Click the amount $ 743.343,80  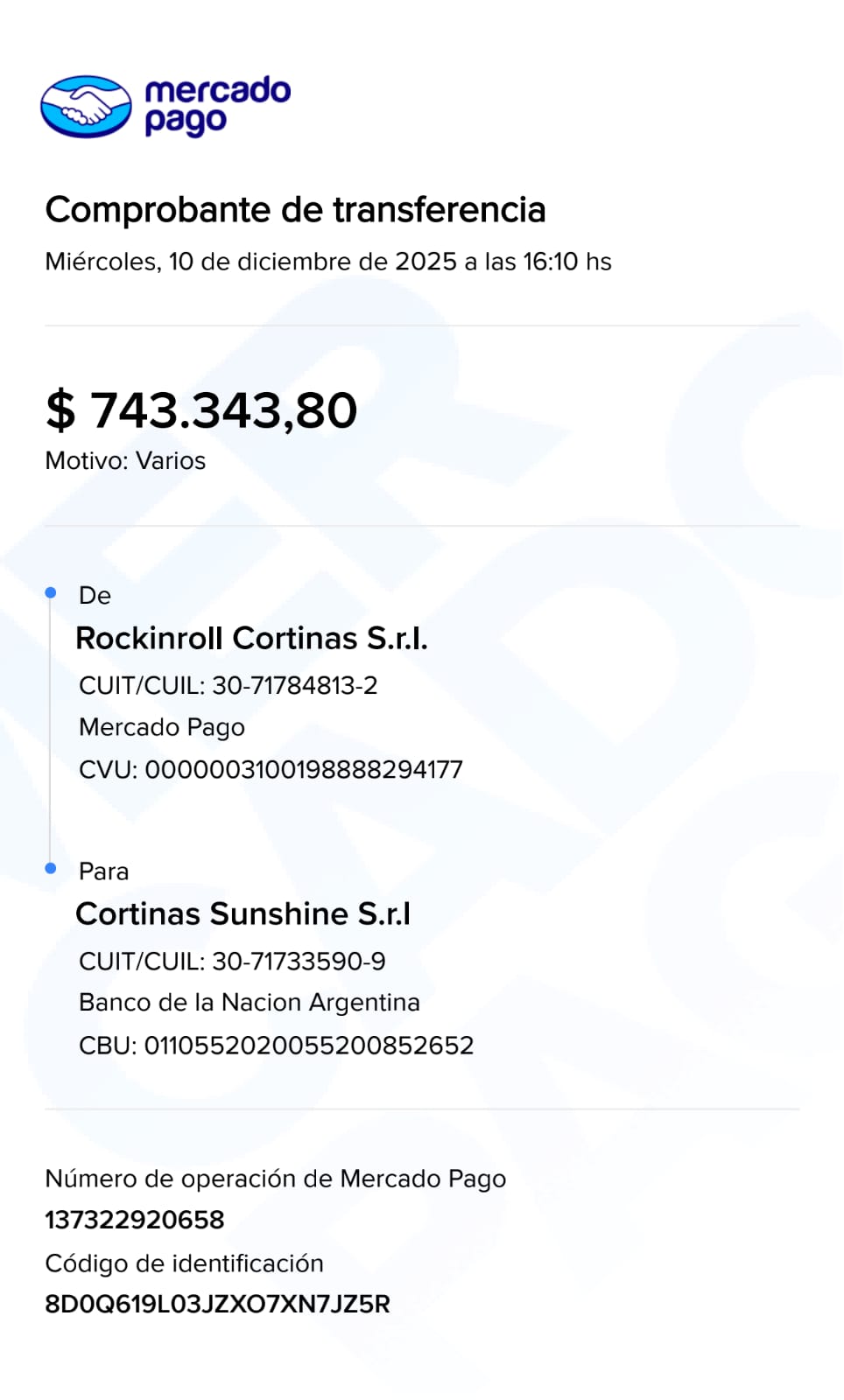tap(201, 409)
